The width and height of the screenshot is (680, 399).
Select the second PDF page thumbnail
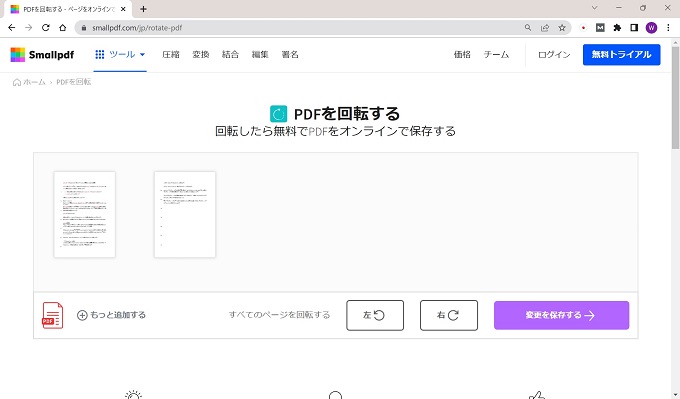185,214
